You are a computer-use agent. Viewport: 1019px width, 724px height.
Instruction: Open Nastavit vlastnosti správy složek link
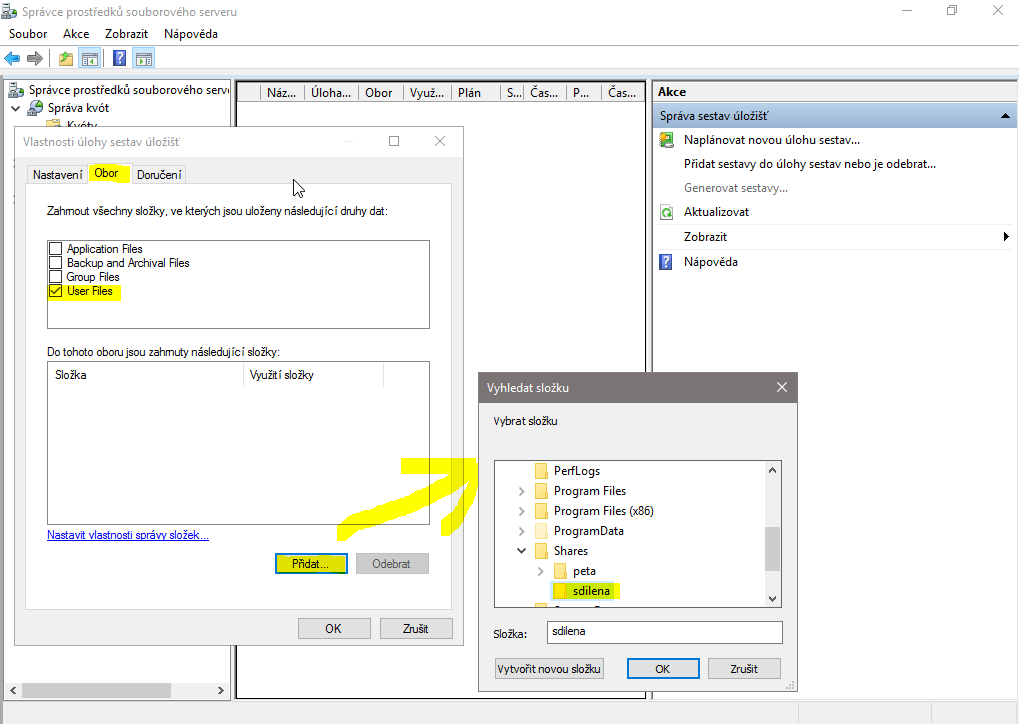(128, 535)
